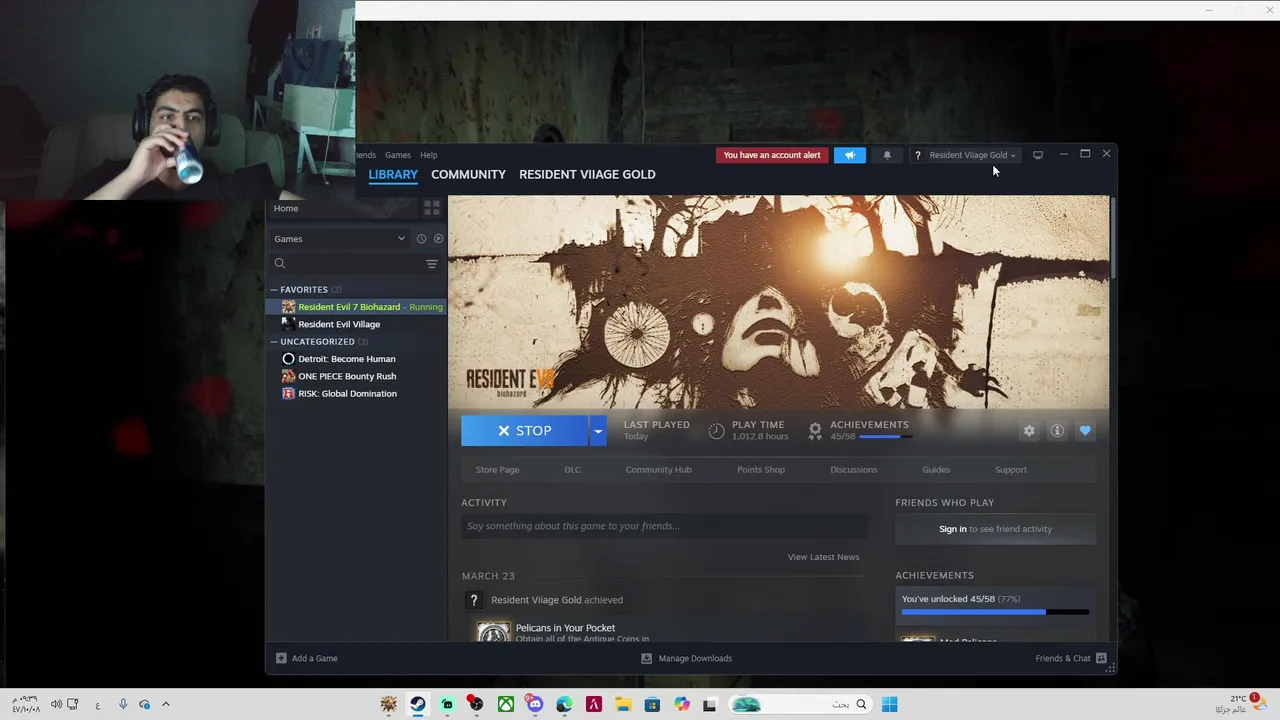1280x720 pixels.
Task: Open Microsoft Edge in the taskbar
Action: point(564,705)
